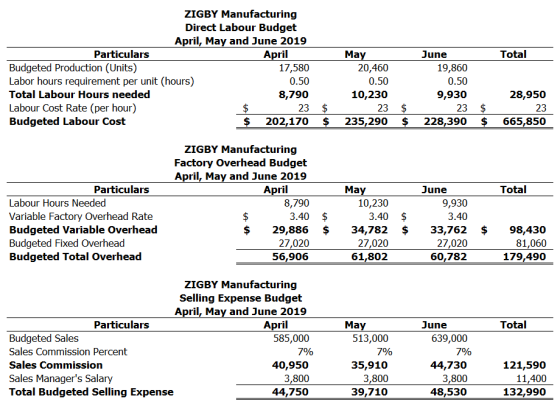This screenshot has height=404, width=560.
Task: Click June budgeted production 19,860
Action: (x=452, y=68)
